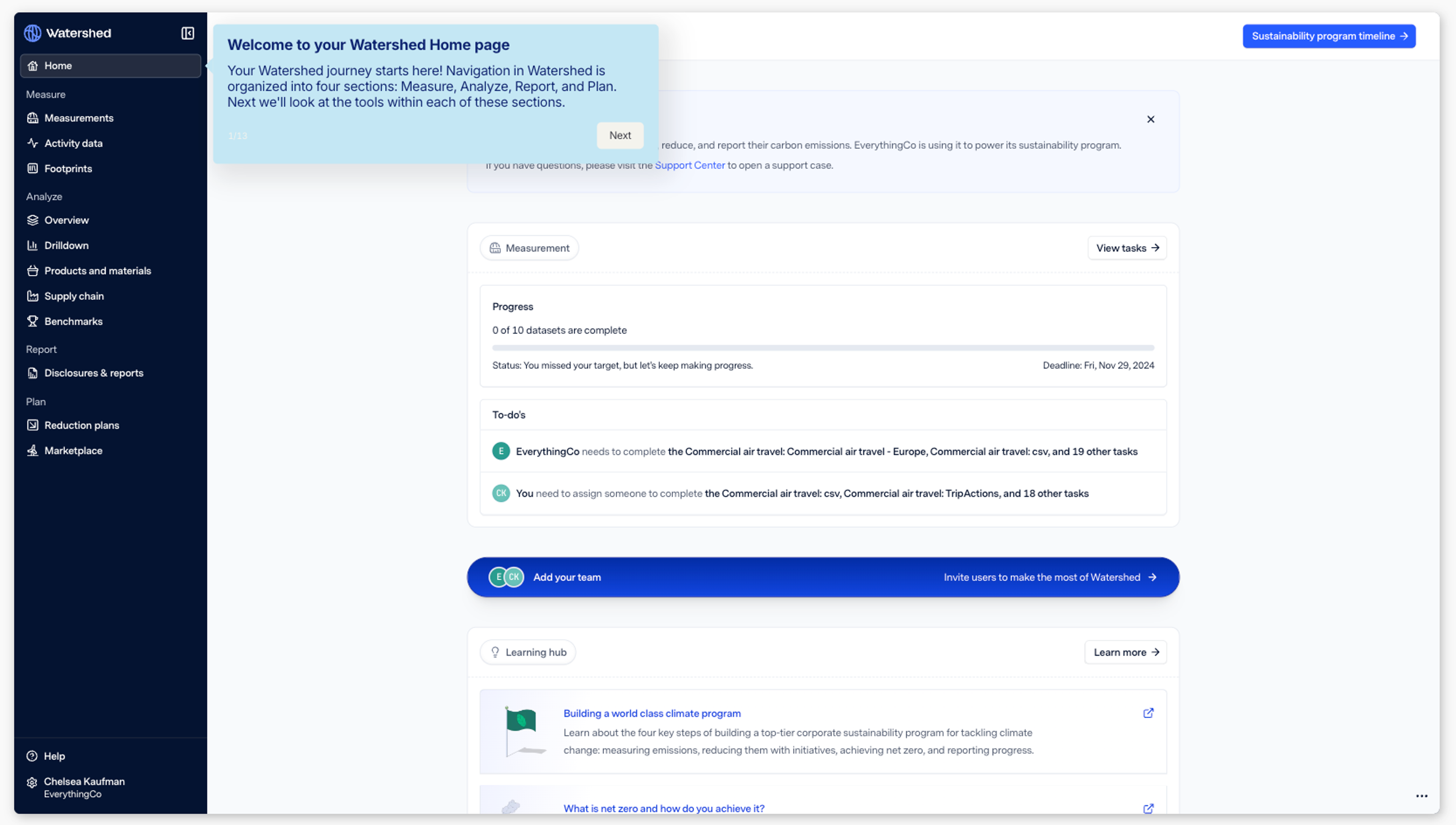Open Footprints in the Measure section
This screenshot has height=825, width=1456.
coord(68,169)
